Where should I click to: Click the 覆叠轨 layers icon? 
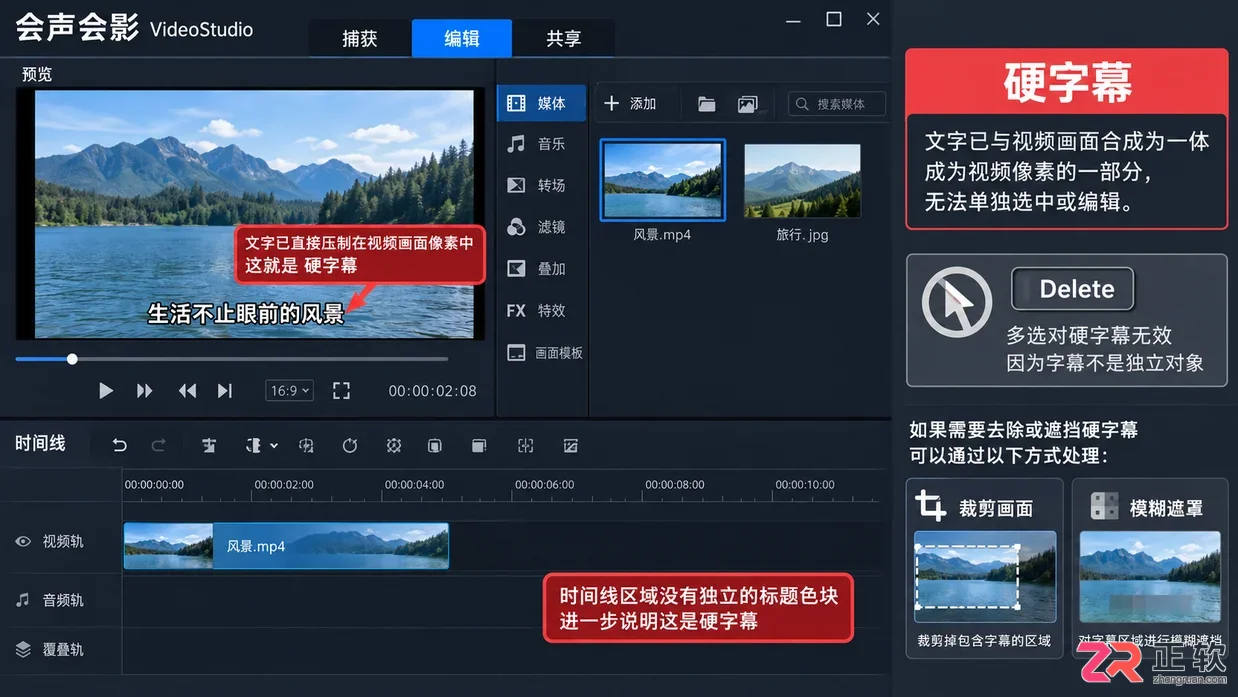[x=23, y=649]
